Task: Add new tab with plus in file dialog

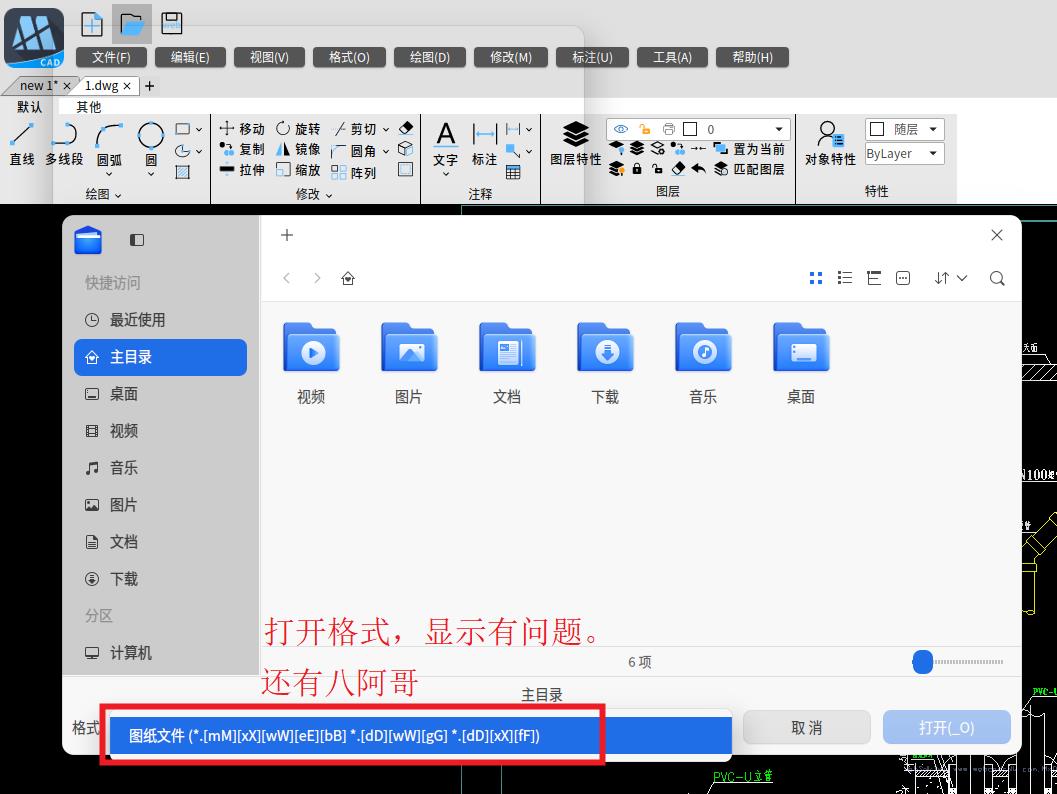Action: point(286,235)
